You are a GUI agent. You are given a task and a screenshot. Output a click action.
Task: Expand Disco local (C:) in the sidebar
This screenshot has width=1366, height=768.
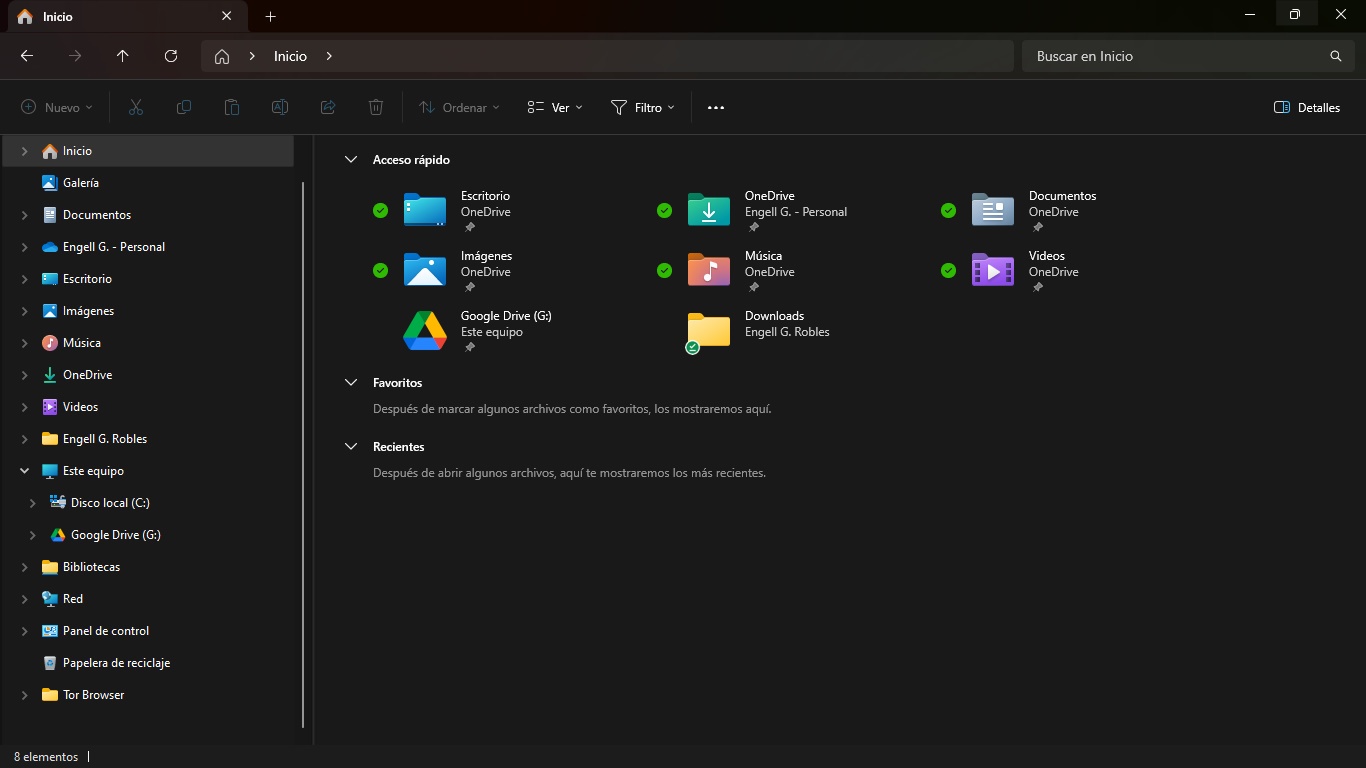pos(33,503)
